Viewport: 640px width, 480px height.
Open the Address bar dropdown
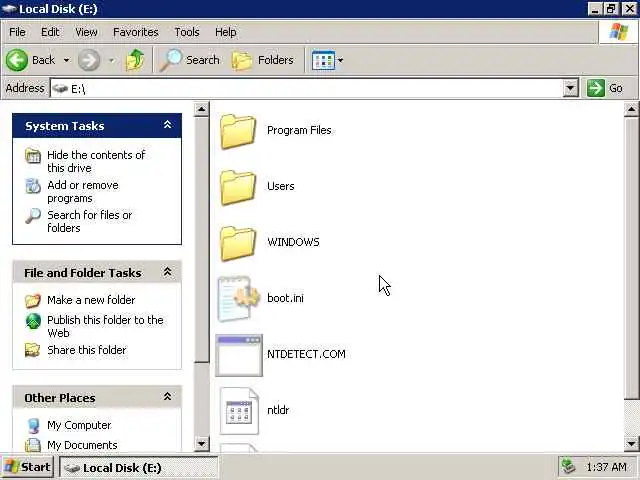(570, 88)
